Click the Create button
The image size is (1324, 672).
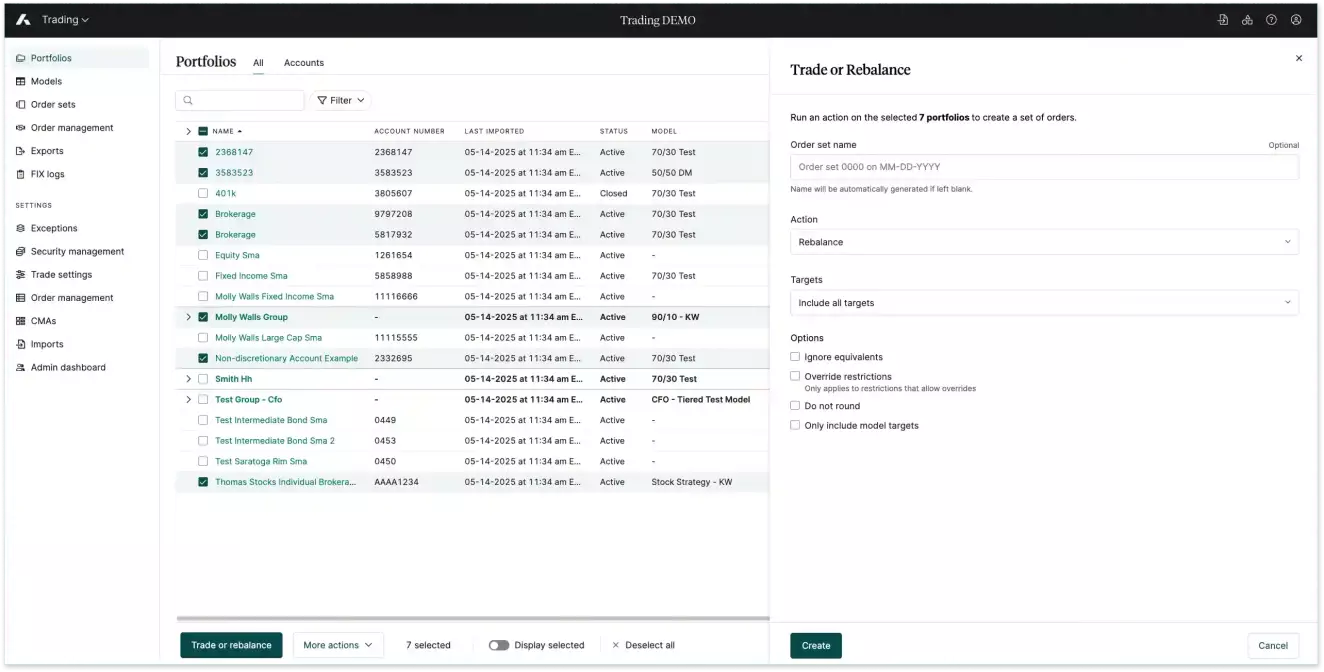[816, 645]
